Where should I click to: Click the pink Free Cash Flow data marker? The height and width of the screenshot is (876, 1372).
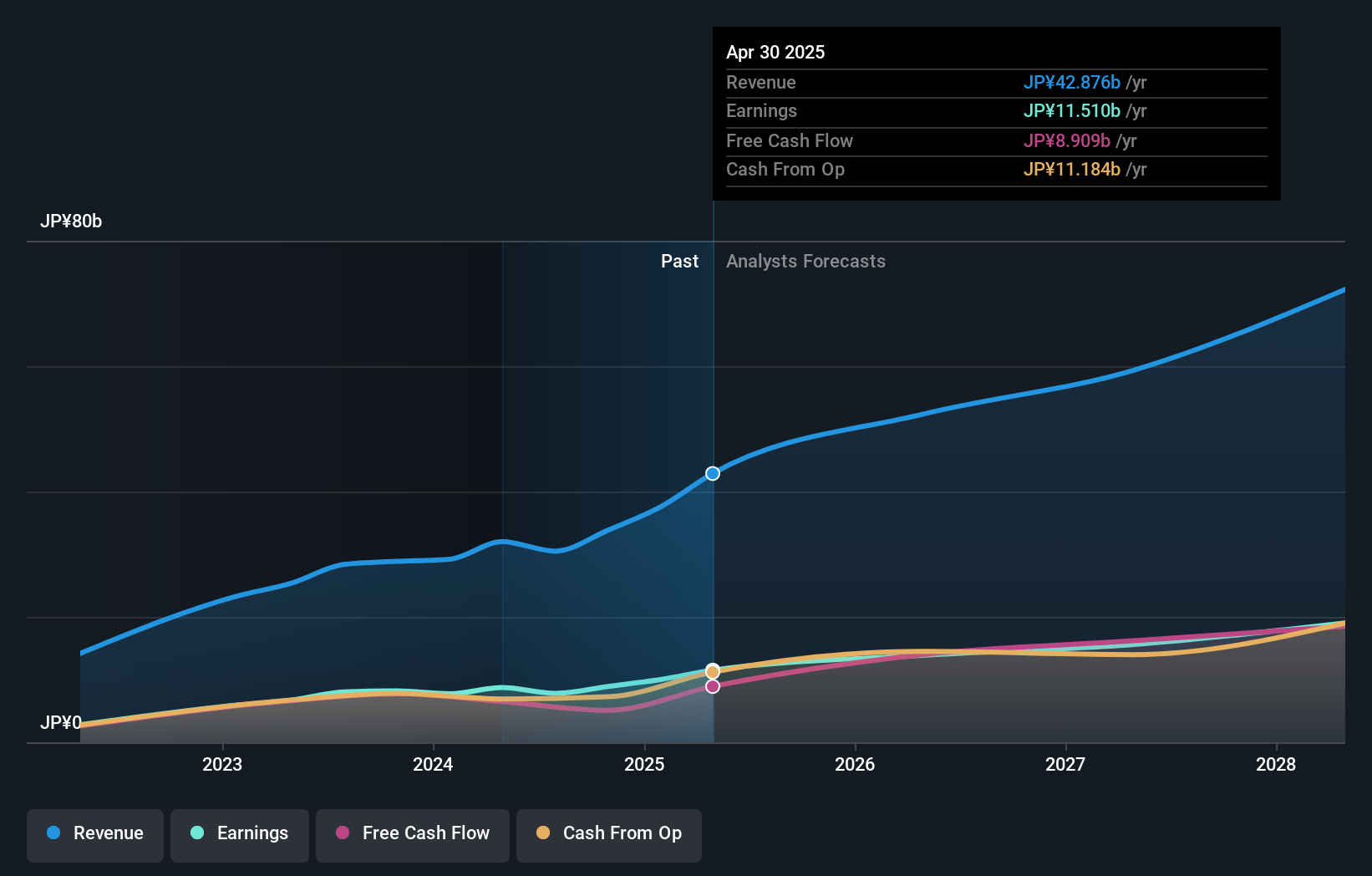pyautogui.click(x=713, y=686)
